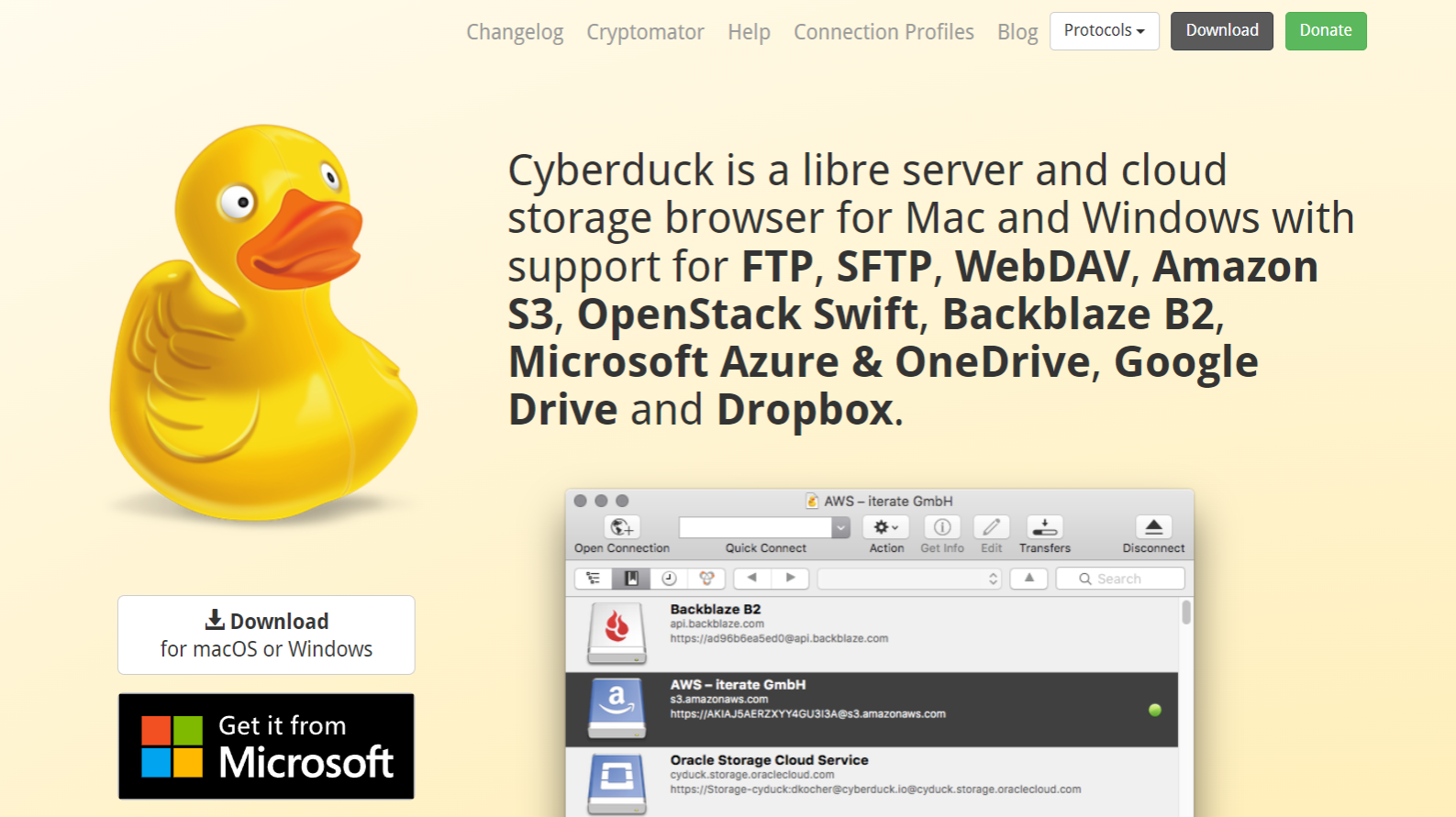This screenshot has height=817, width=1456.
Task: Click Download for macOS or Windows
Action: pos(266,635)
